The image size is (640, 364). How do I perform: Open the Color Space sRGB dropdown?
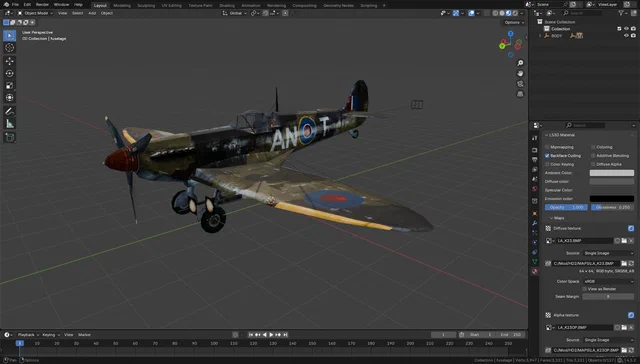pyautogui.click(x=608, y=281)
